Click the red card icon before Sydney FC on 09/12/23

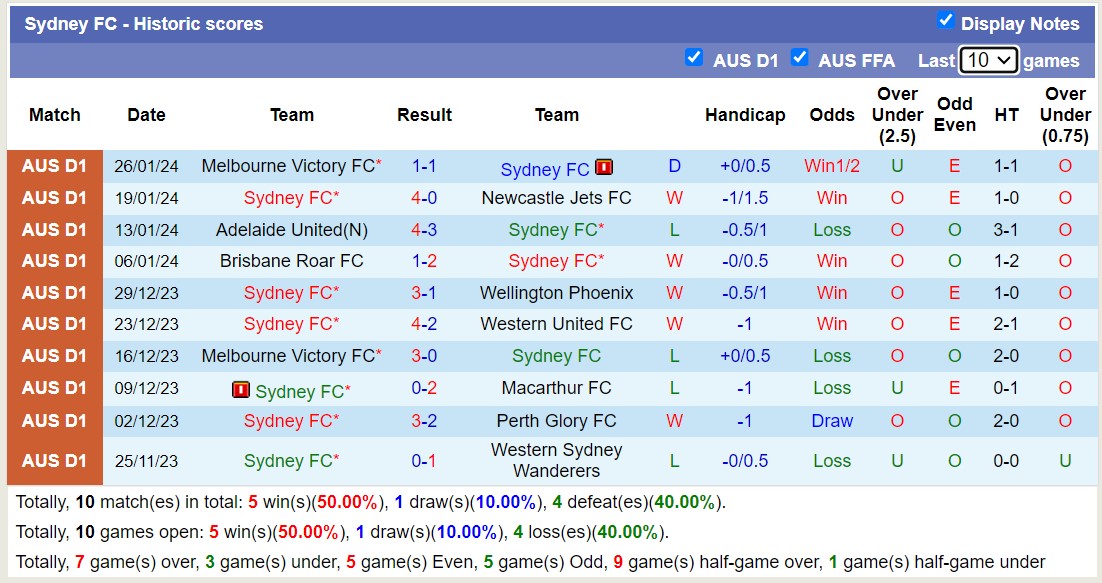click(x=241, y=388)
